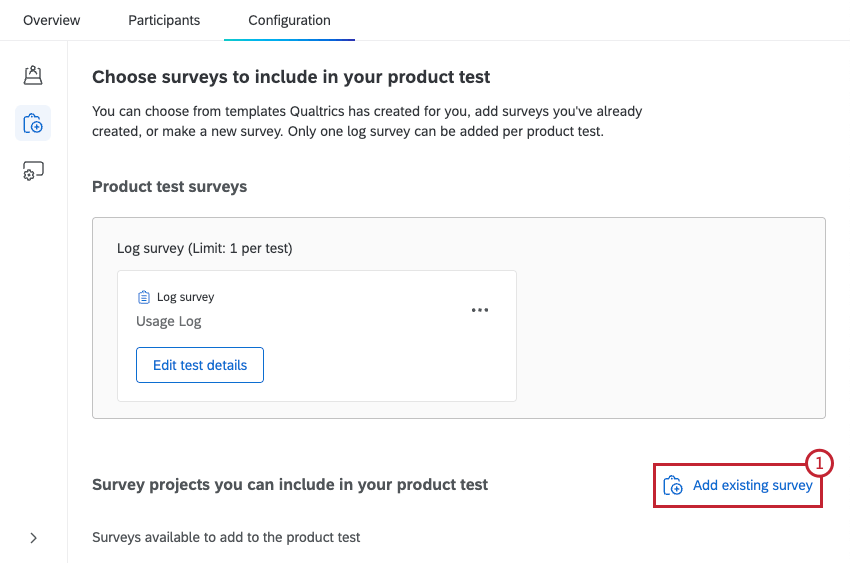Click the Surveys available to add text
This screenshot has height=563, width=850.
click(x=226, y=538)
